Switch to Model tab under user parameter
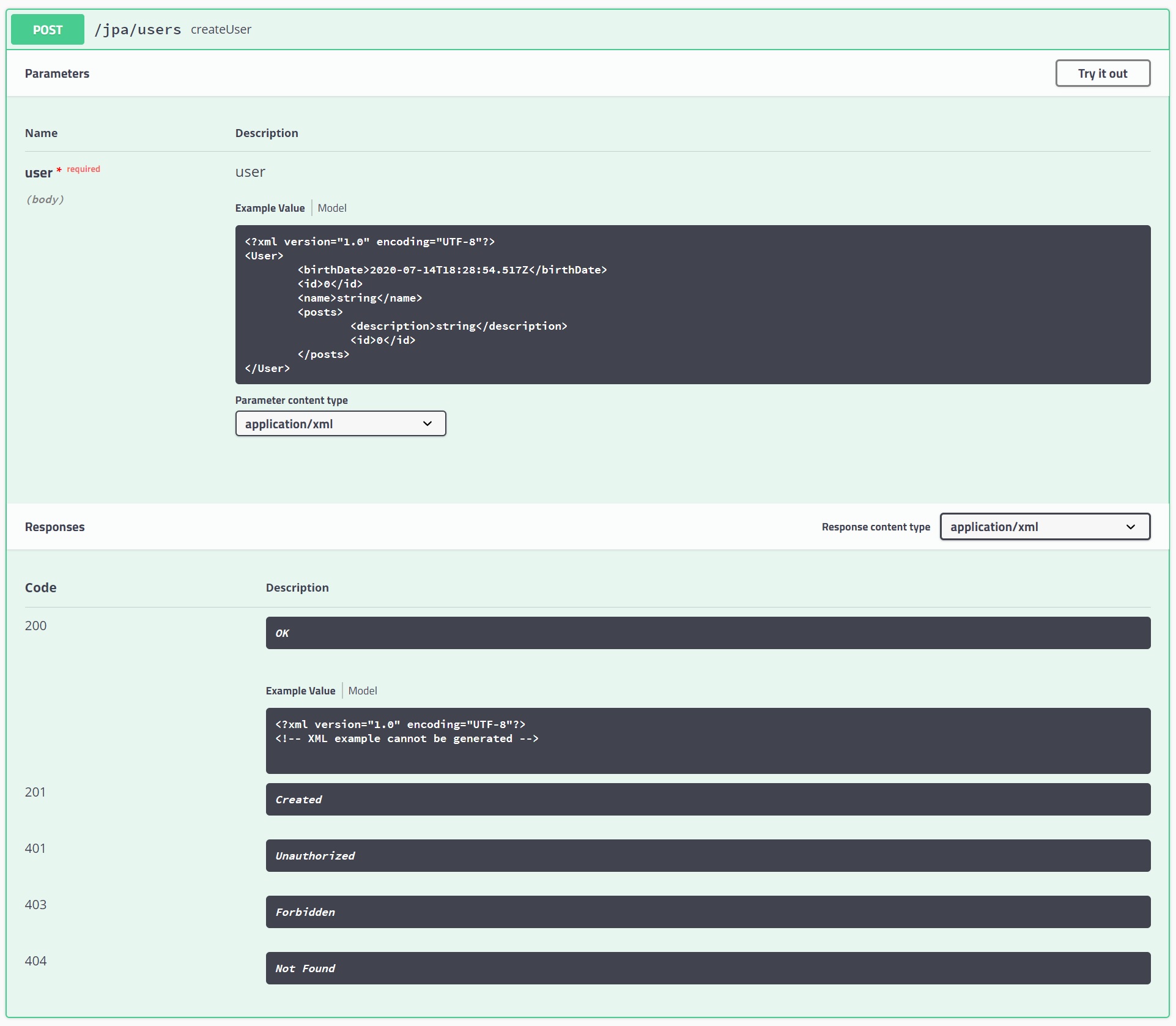Screen dimensions: 1176x1026 coord(332,208)
